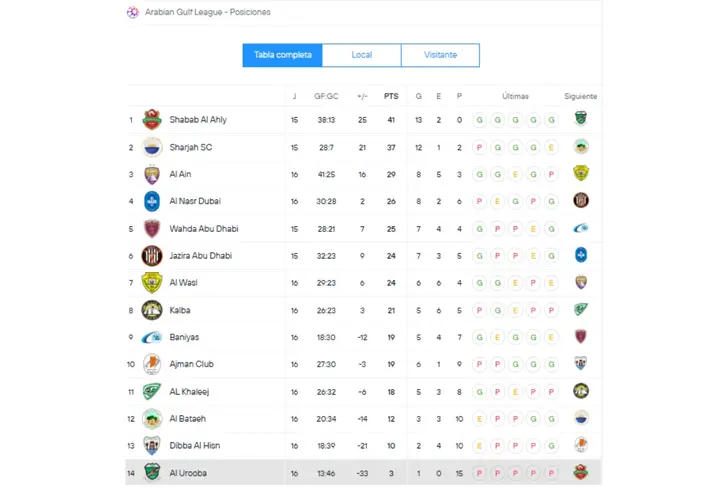Click the Baniyas team logo
The image size is (728, 488).
(x=152, y=338)
